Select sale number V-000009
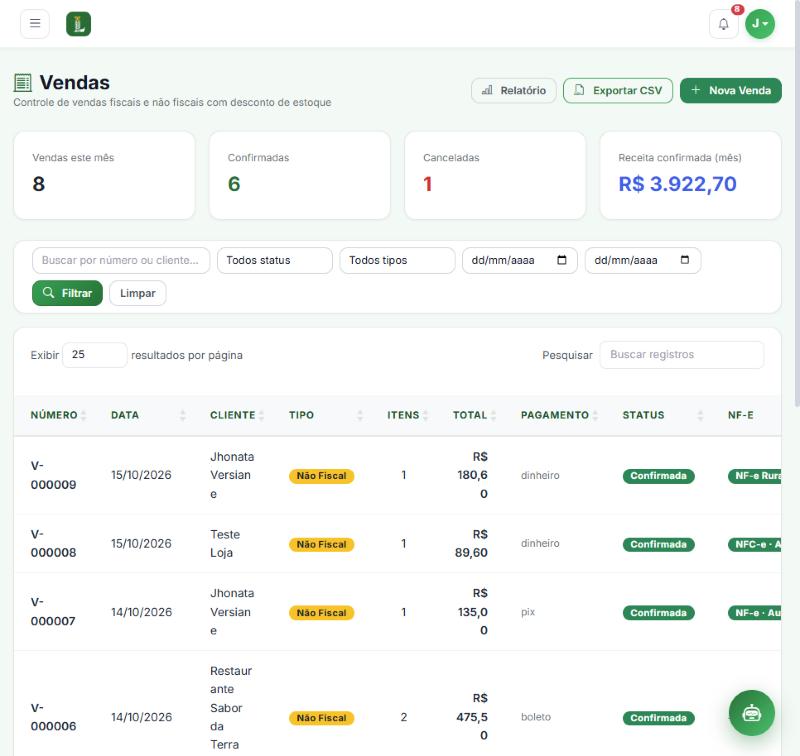The width and height of the screenshot is (800, 756). 53,475
